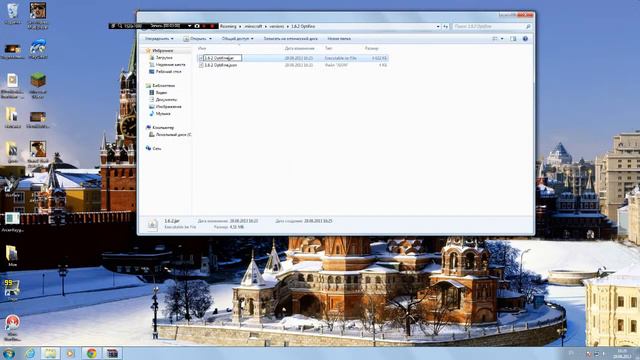Click the red record button on recorder bar
Image resolution: width=640 pixels, height=360 pixels.
[212, 26]
